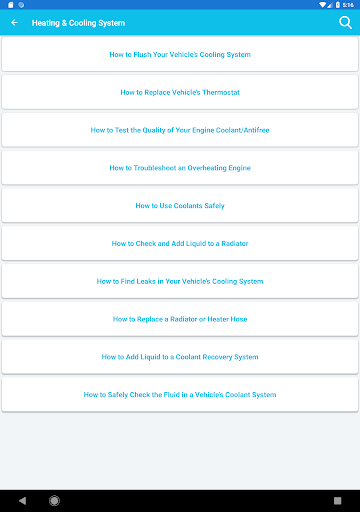360x512 pixels.
Task: Open How to Find Leaks in Cooling System
Action: pos(180,281)
